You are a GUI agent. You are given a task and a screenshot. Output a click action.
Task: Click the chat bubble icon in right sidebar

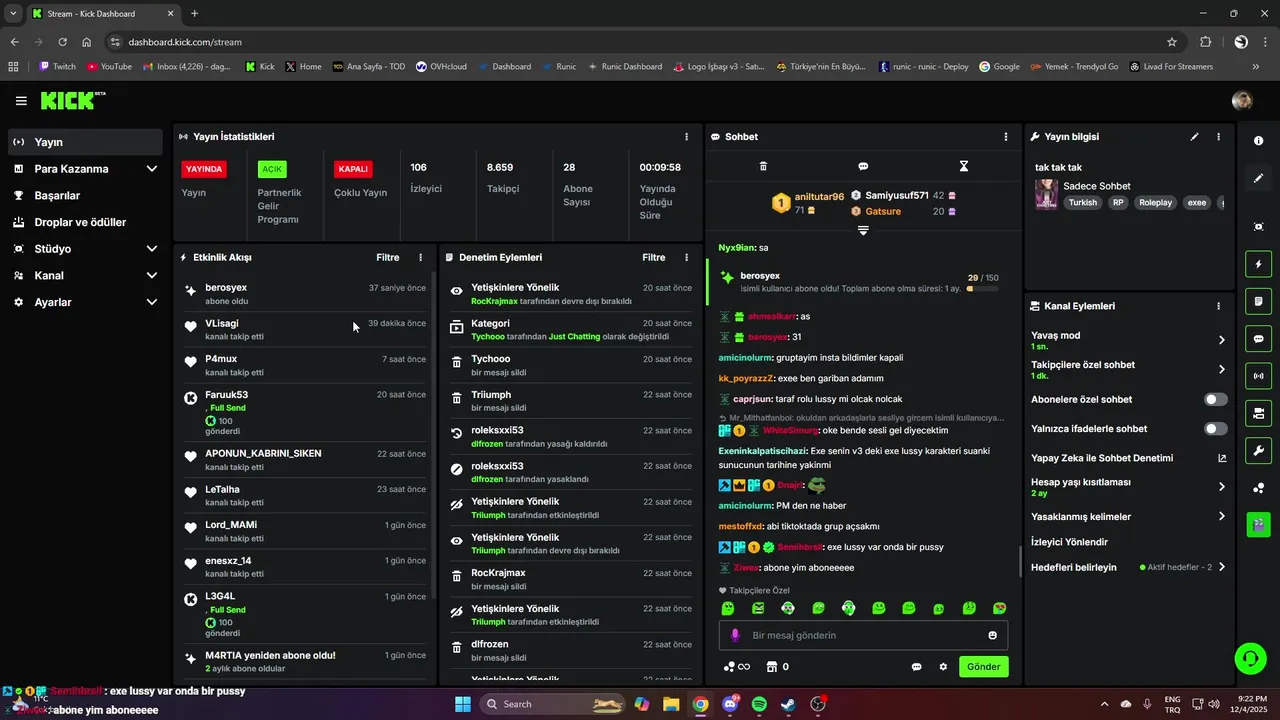(1258, 338)
